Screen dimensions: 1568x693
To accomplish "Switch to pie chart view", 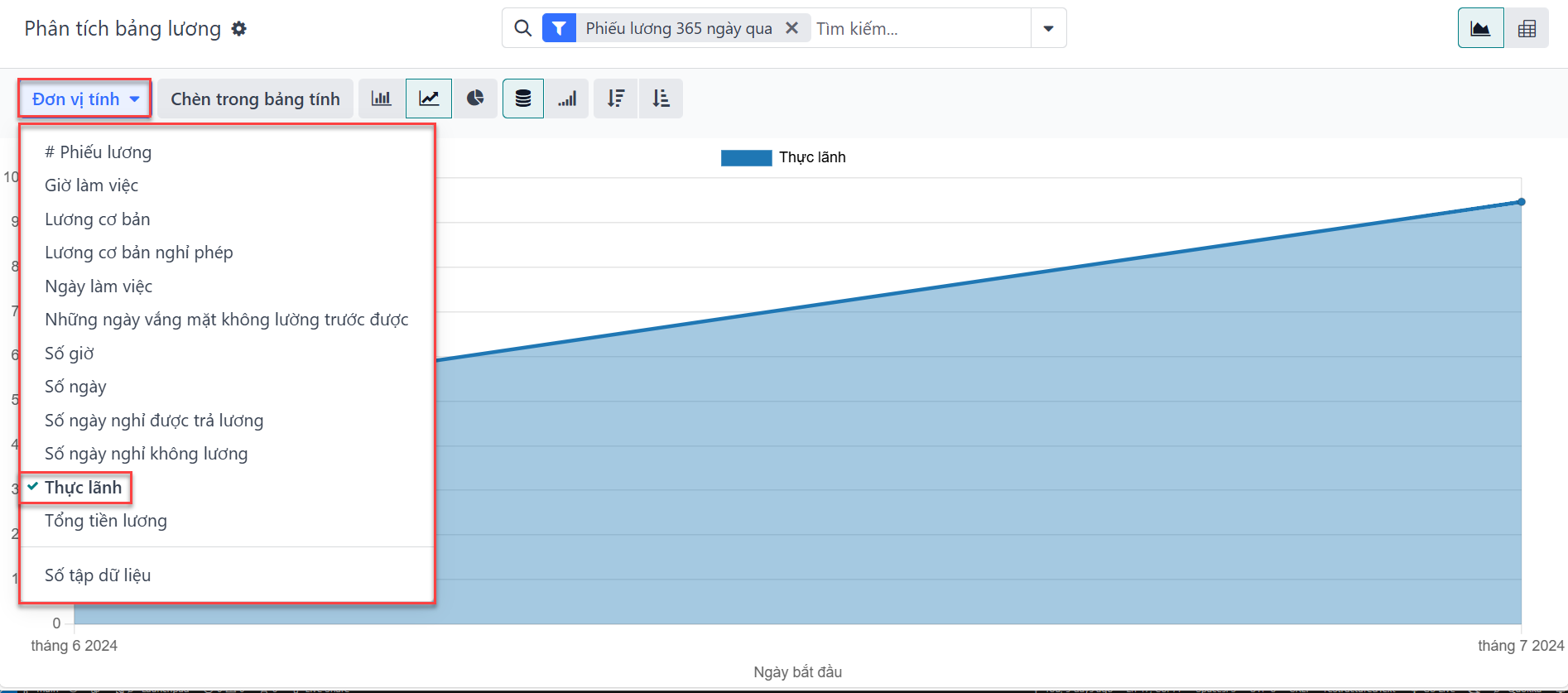I will (x=475, y=99).
